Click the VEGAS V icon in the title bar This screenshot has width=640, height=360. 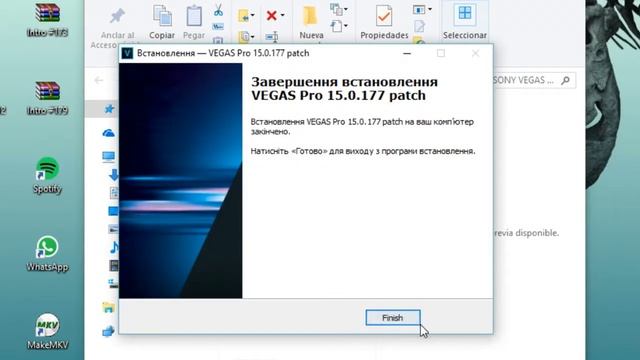[127, 53]
